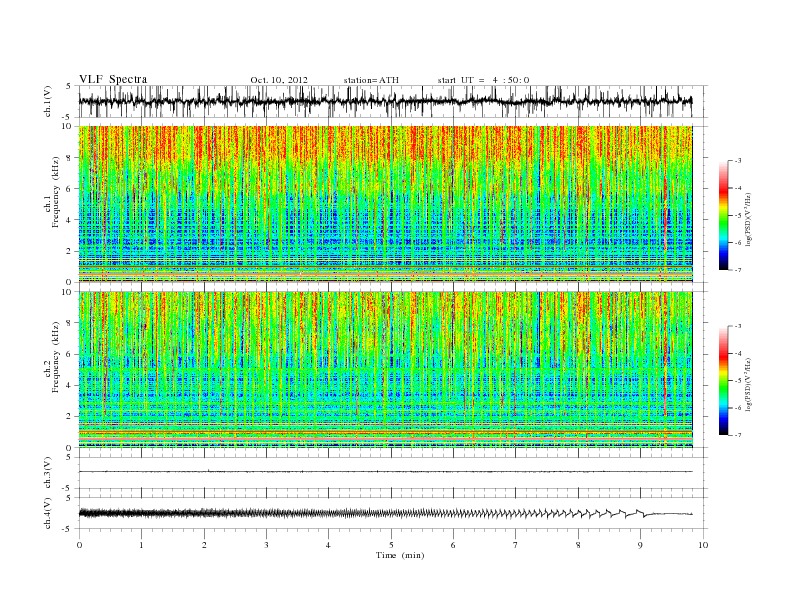This screenshot has width=792, height=612.
Task: Click the ch.1 voltage waveform trace
Action: click(x=385, y=101)
